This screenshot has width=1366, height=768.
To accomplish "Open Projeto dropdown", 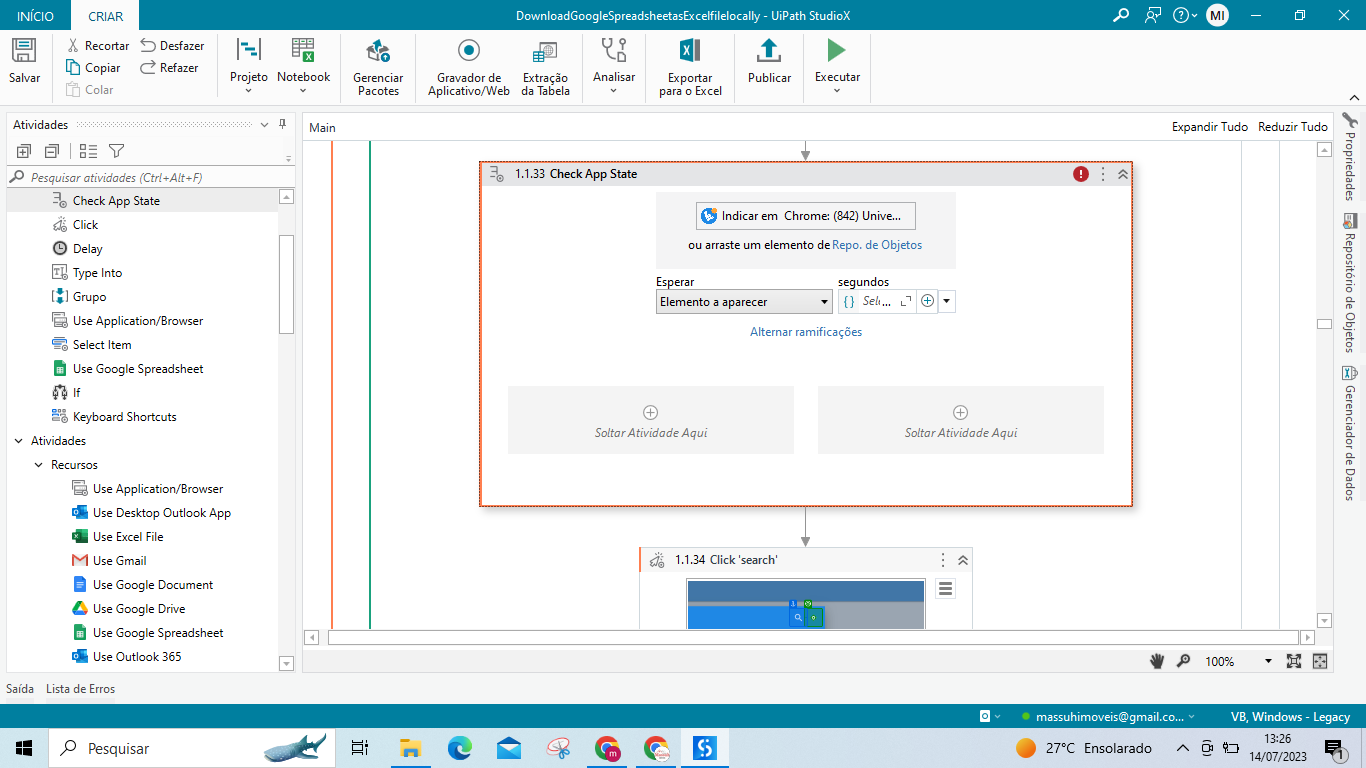I will 249,66.
